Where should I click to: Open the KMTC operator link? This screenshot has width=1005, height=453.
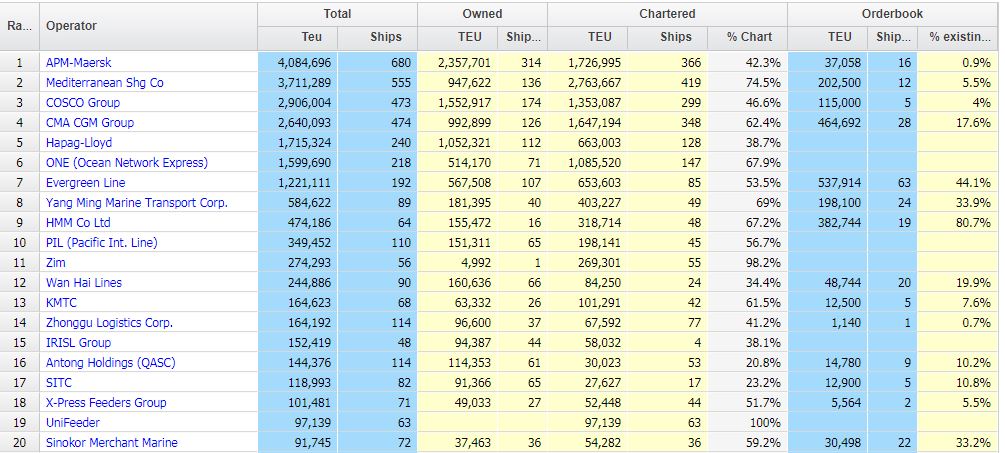(61, 302)
